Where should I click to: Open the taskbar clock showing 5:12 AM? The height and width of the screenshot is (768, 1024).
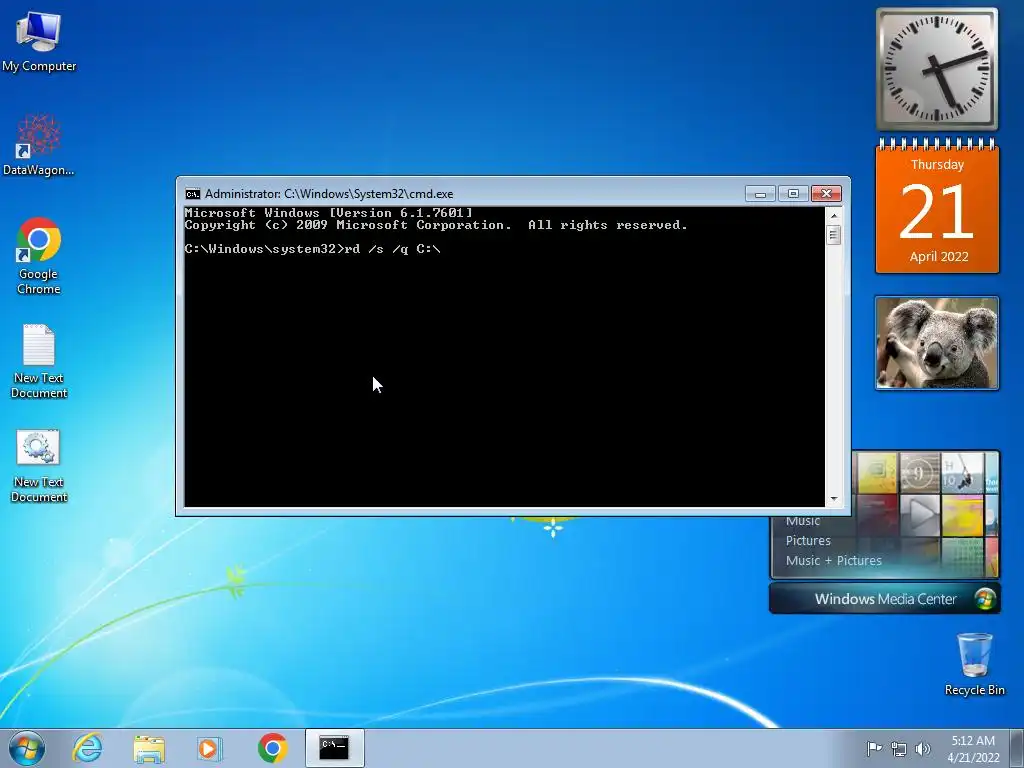973,749
